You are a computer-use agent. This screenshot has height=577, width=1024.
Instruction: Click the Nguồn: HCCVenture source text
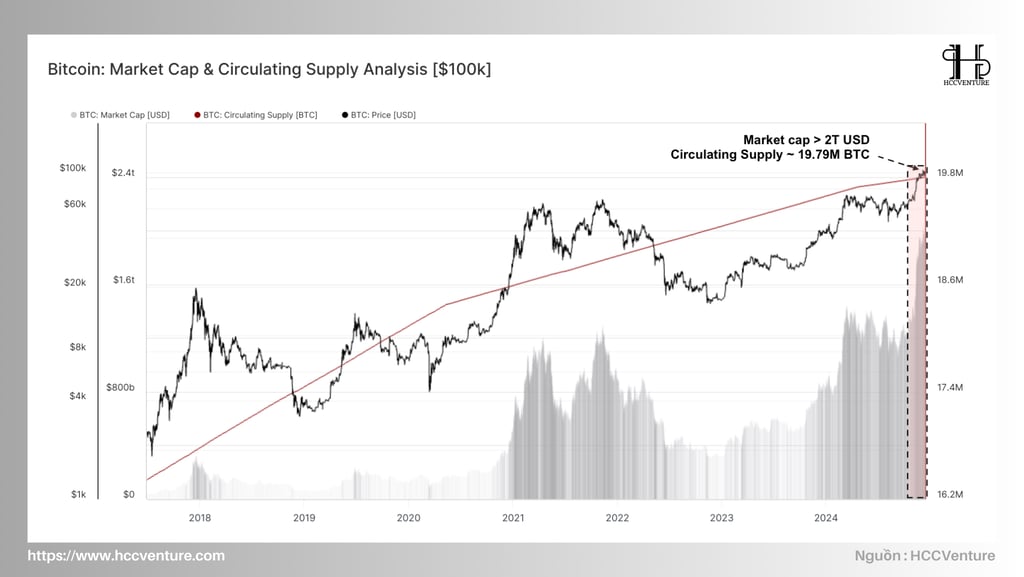(925, 555)
